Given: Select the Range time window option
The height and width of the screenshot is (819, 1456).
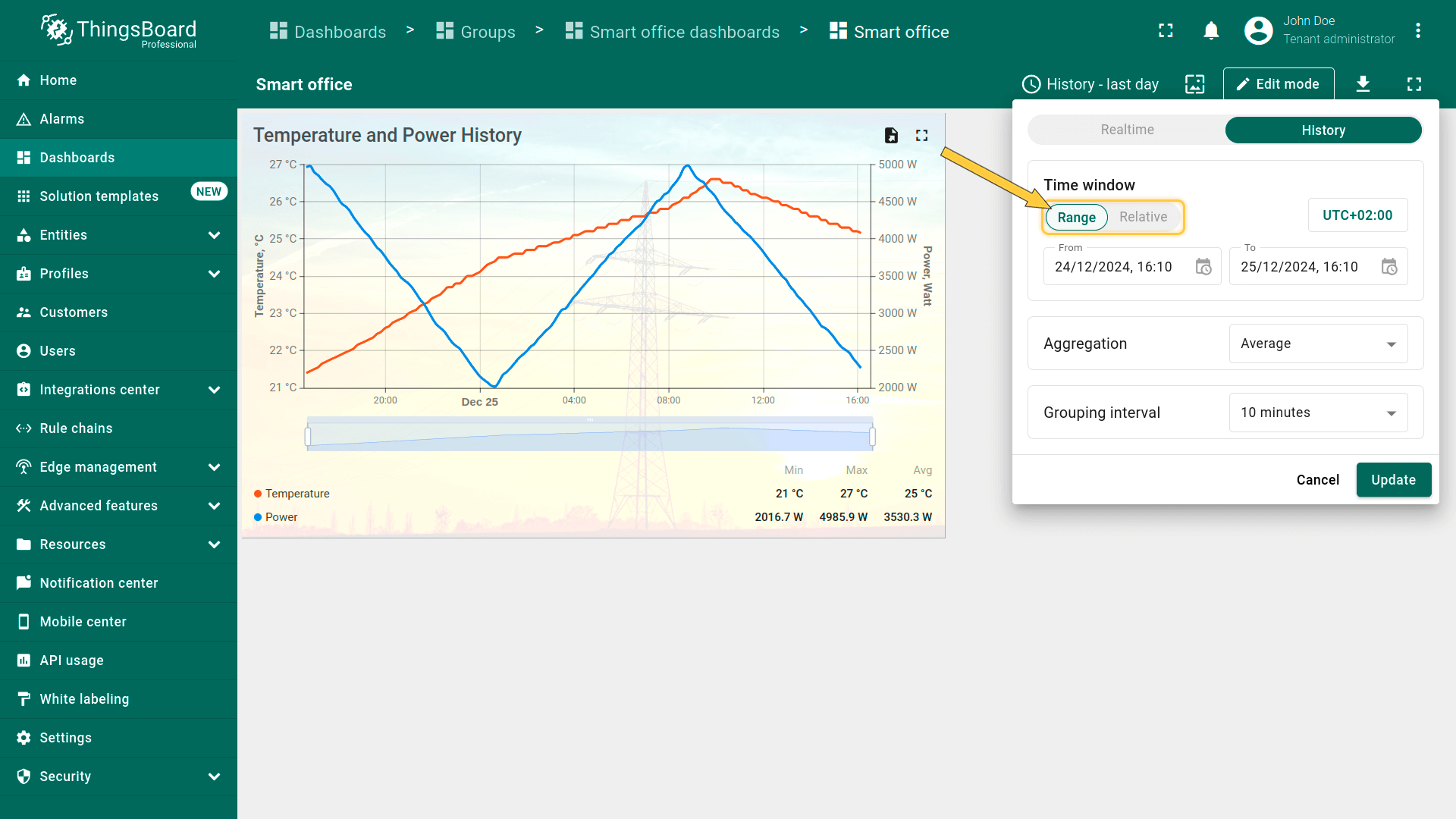Looking at the screenshot, I should [1076, 218].
